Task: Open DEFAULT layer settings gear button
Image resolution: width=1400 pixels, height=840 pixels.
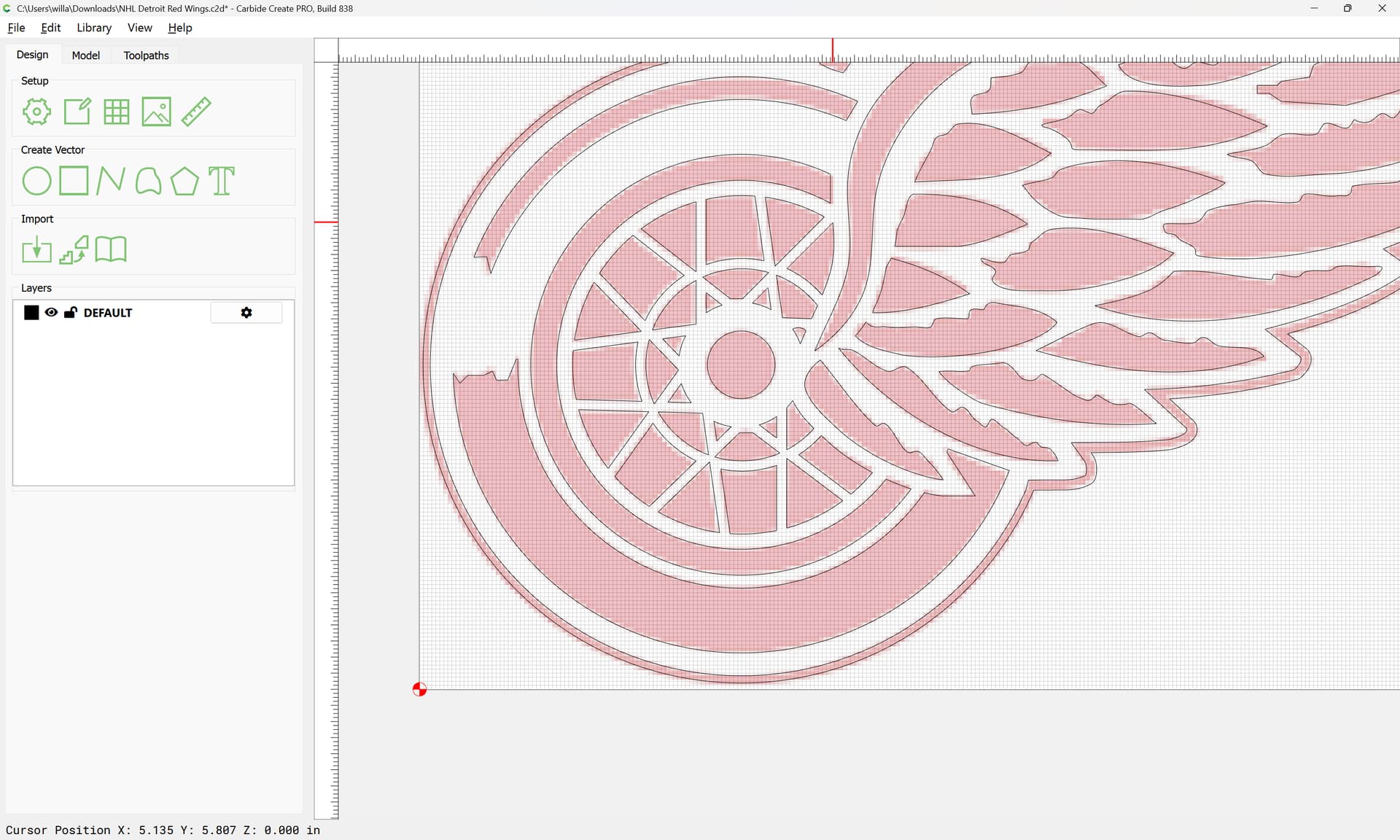Action: (246, 313)
